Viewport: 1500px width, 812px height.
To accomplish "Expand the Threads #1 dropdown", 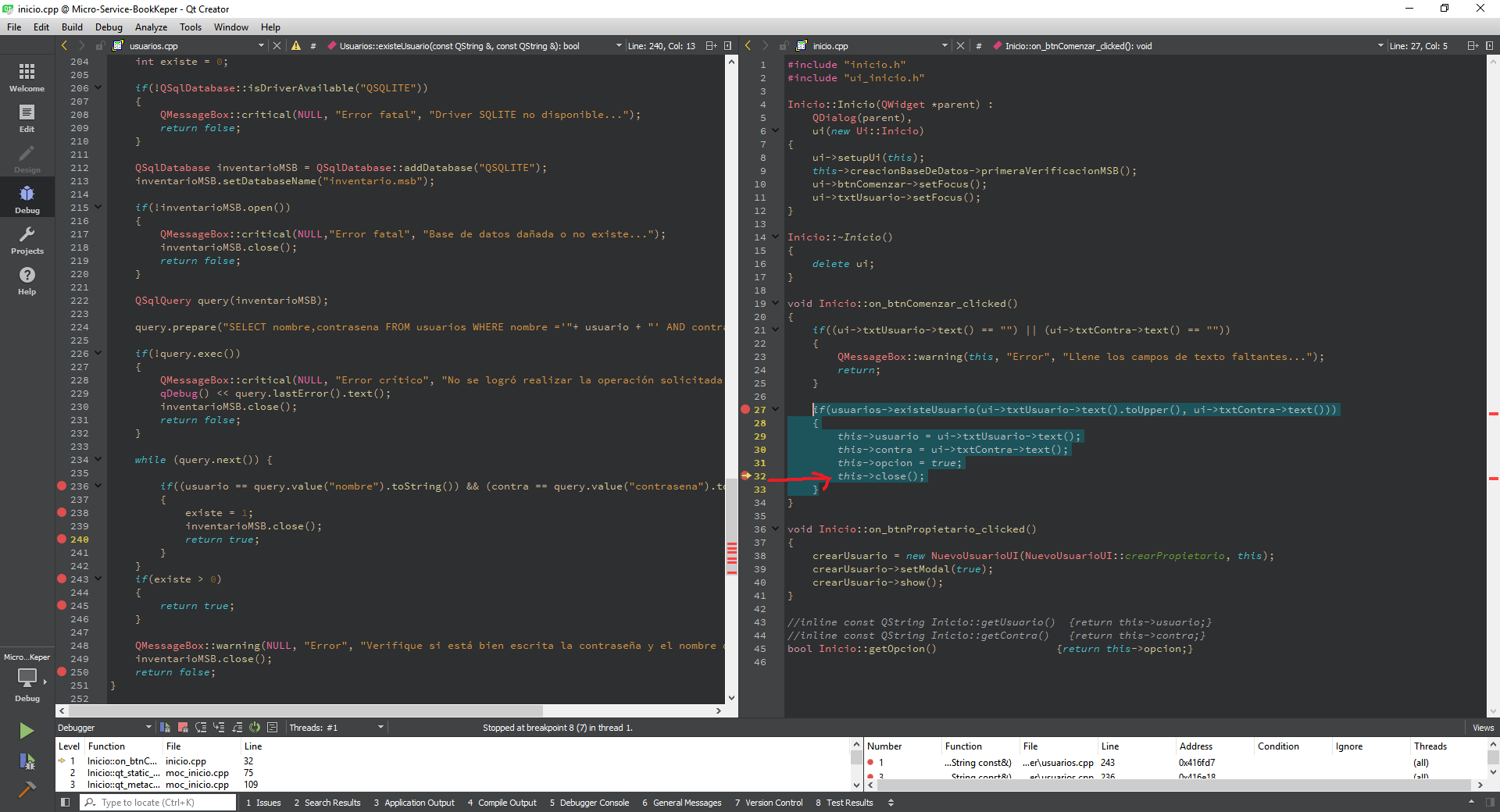I will [x=380, y=728].
